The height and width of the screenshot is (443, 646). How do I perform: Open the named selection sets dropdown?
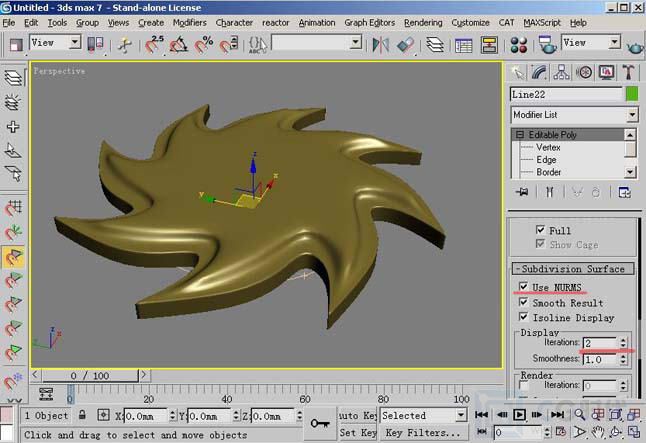tap(356, 42)
